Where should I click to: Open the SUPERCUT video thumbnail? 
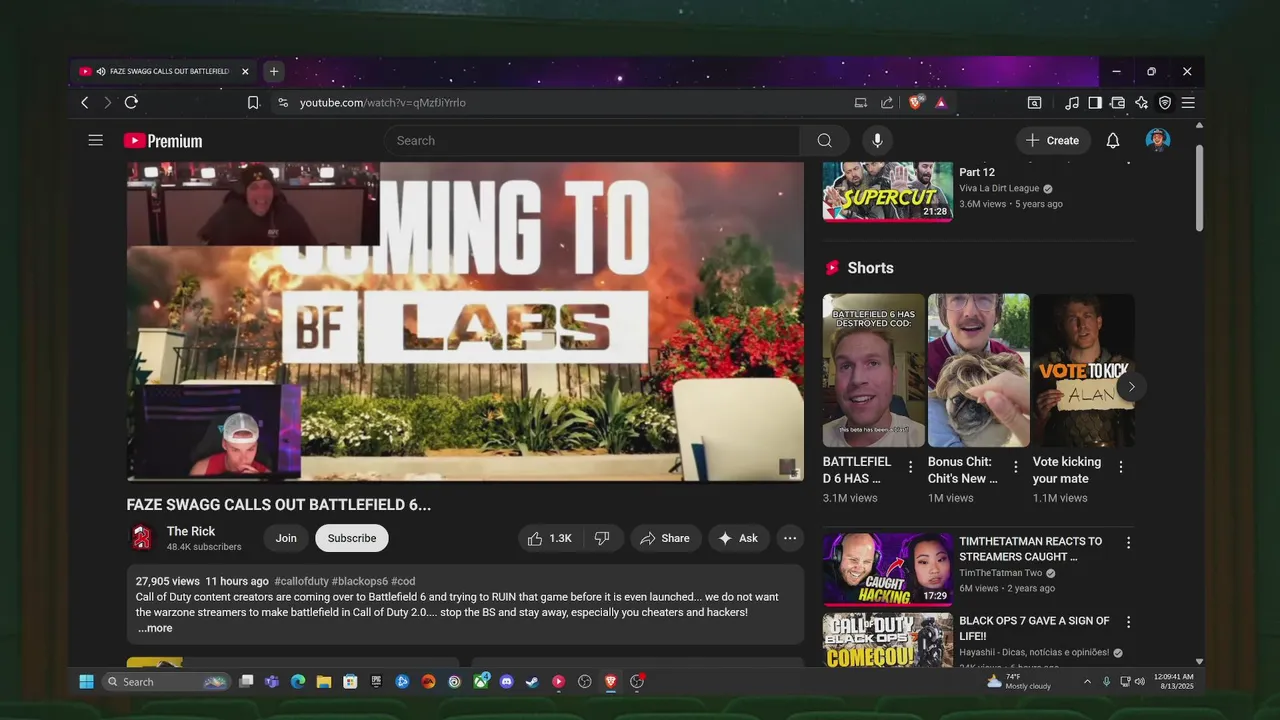click(887, 191)
